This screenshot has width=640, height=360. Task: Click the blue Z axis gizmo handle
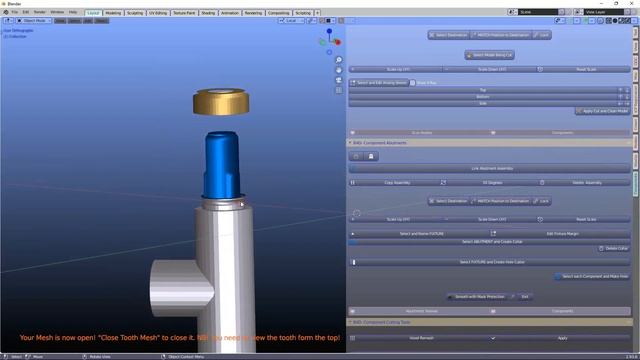(329, 31)
